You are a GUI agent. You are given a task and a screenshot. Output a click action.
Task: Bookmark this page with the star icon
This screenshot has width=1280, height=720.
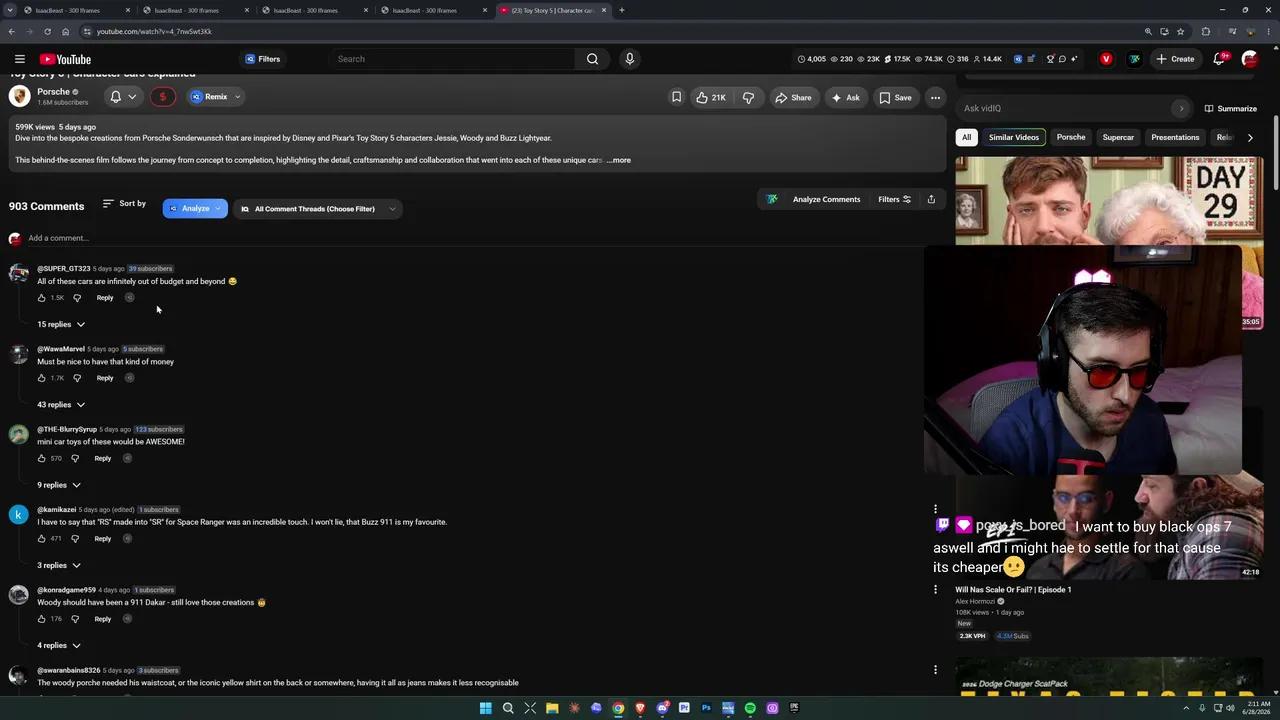click(1180, 31)
